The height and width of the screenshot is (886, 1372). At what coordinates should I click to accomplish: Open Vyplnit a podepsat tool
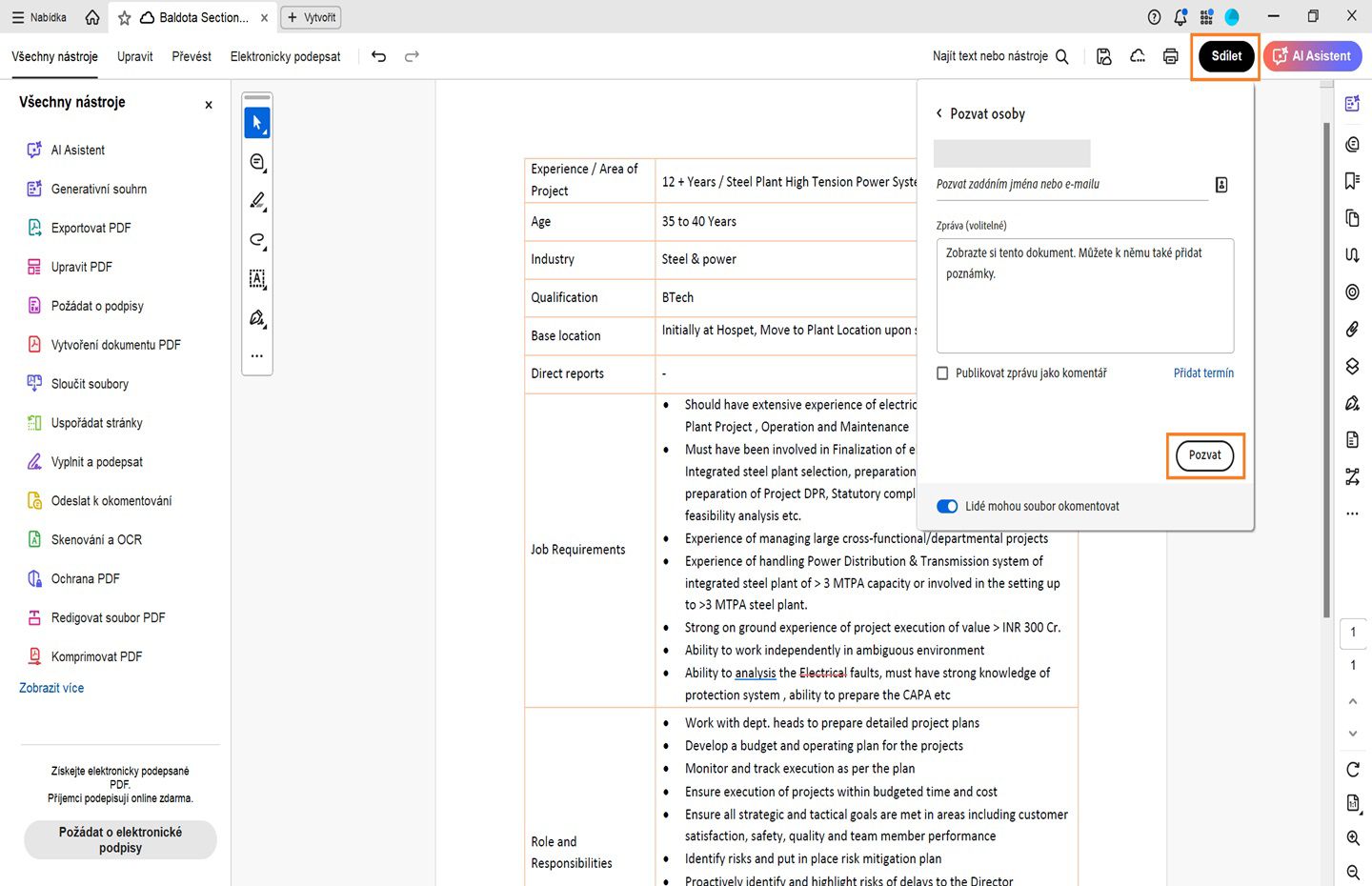point(85,462)
